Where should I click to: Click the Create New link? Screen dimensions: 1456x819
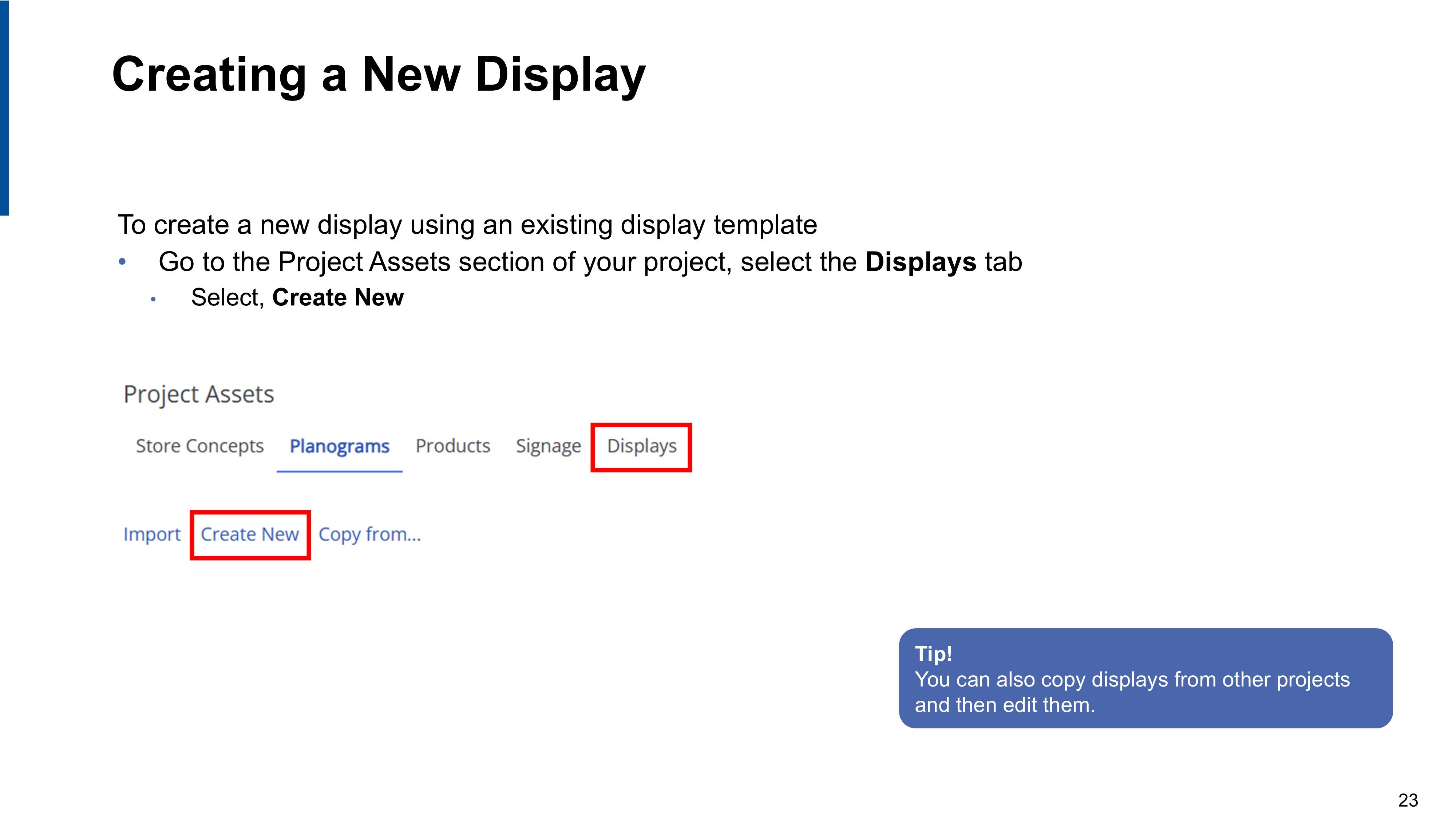click(x=250, y=535)
